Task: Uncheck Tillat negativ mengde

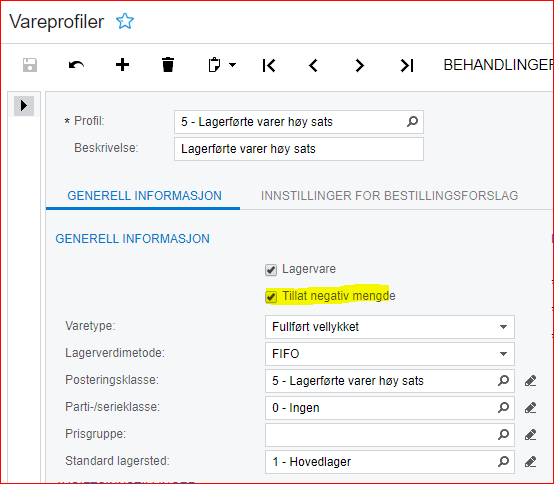Action: [x=271, y=297]
